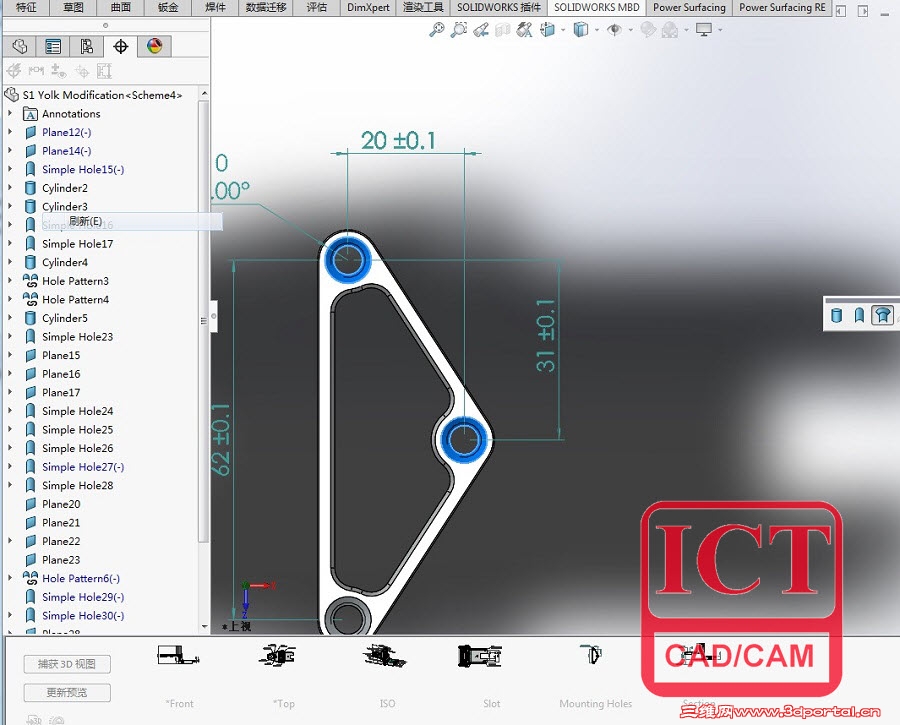Click the 更新预览 button
This screenshot has height=725, width=900.
pyautogui.click(x=67, y=692)
